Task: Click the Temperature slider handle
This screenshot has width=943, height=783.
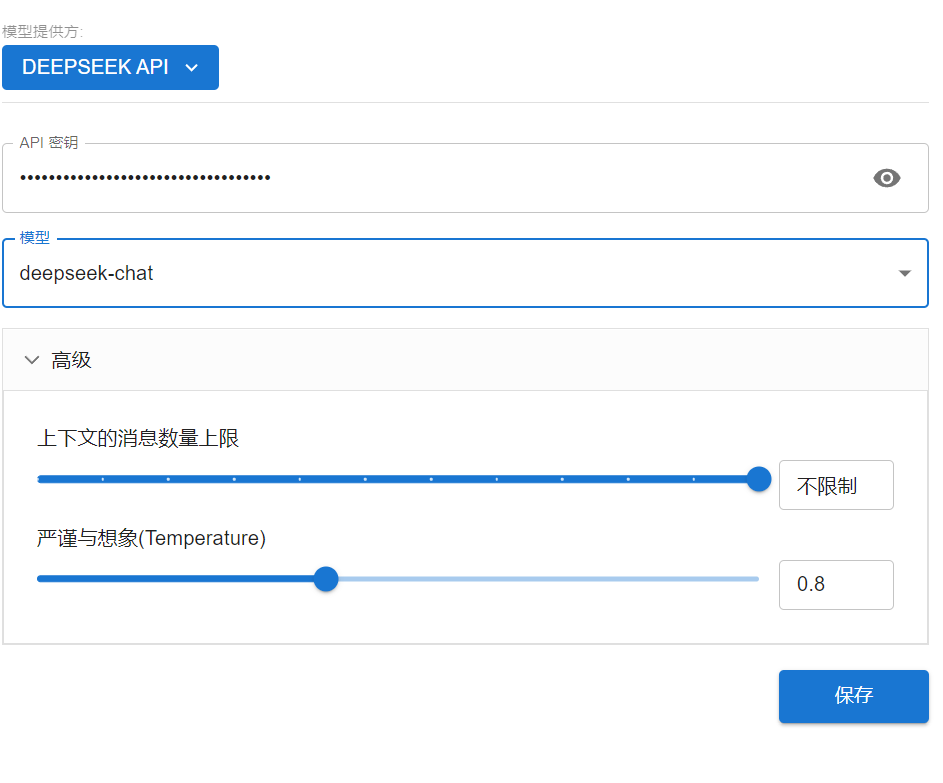Action: 326,579
